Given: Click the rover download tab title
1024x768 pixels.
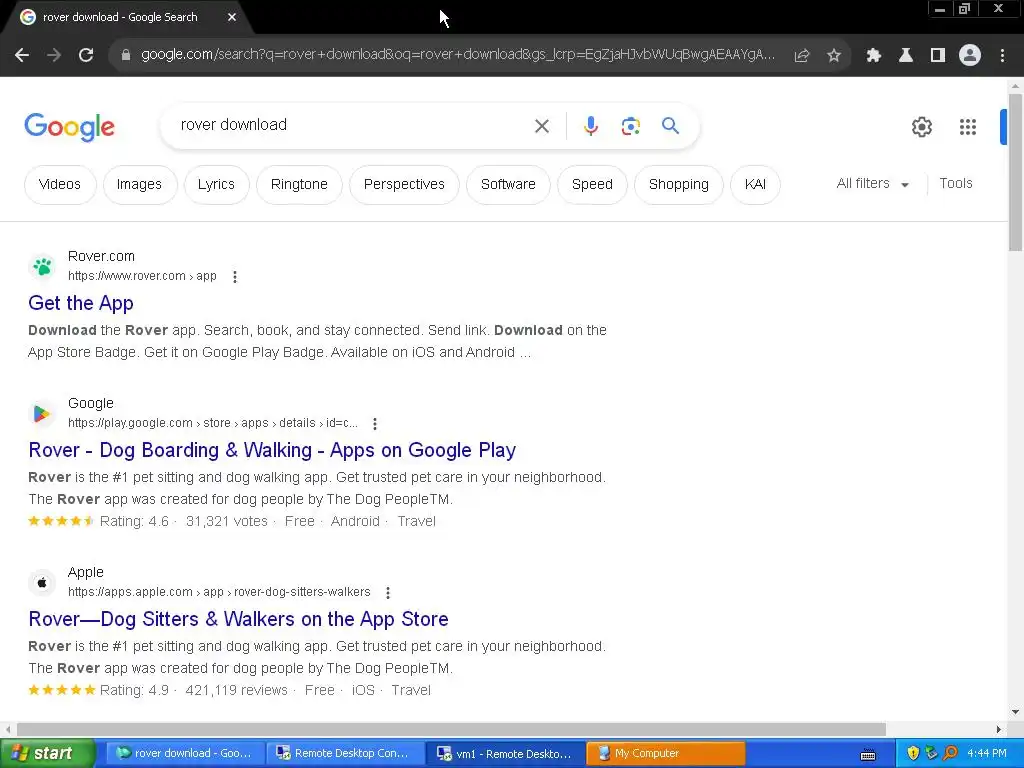Looking at the screenshot, I should pyautogui.click(x=120, y=17).
